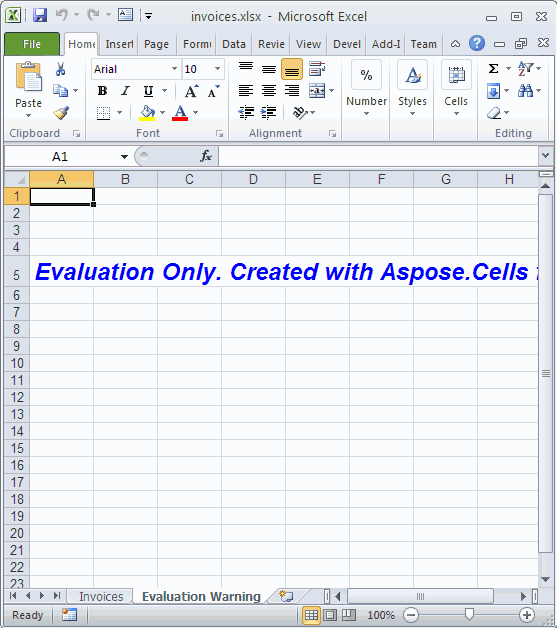Click the Insert Function fx icon
Image resolution: width=557 pixels, height=628 pixels.
pos(206,156)
